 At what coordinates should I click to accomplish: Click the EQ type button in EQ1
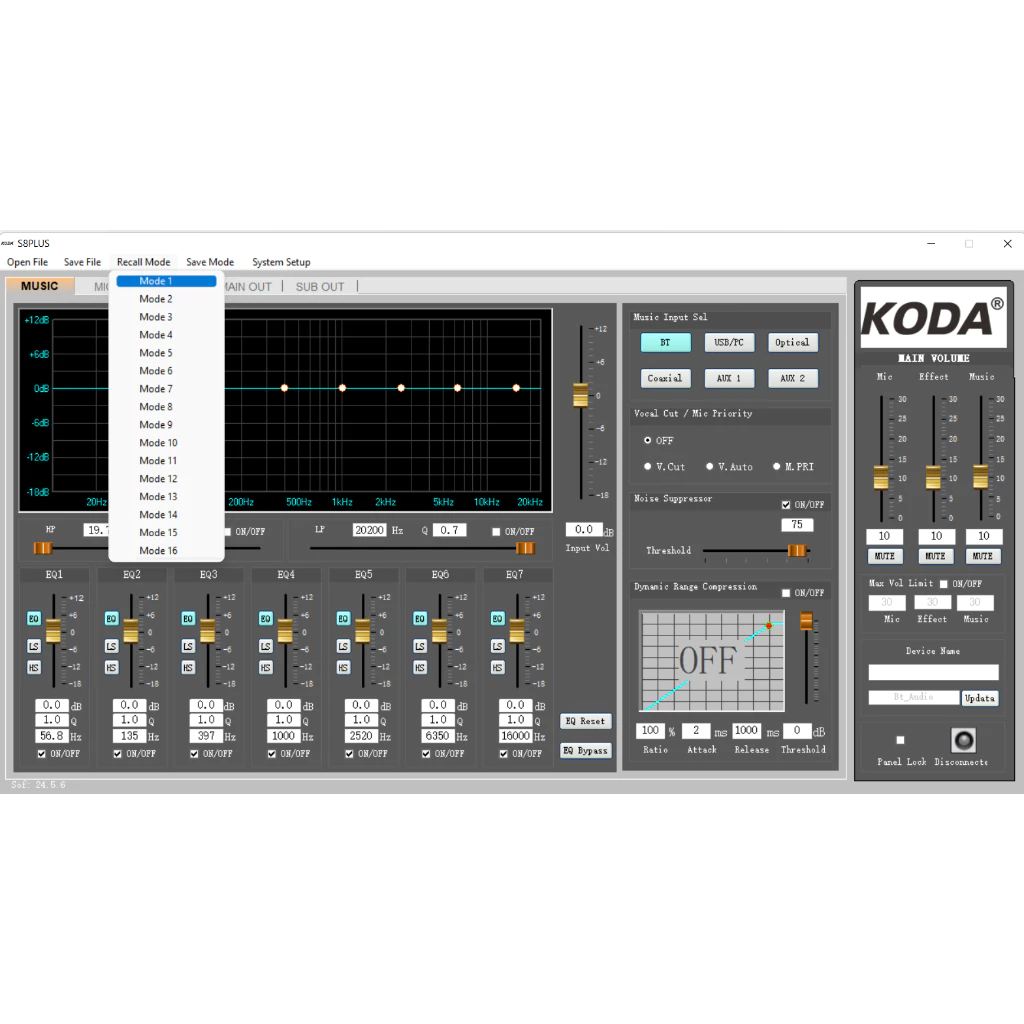pyautogui.click(x=33, y=619)
